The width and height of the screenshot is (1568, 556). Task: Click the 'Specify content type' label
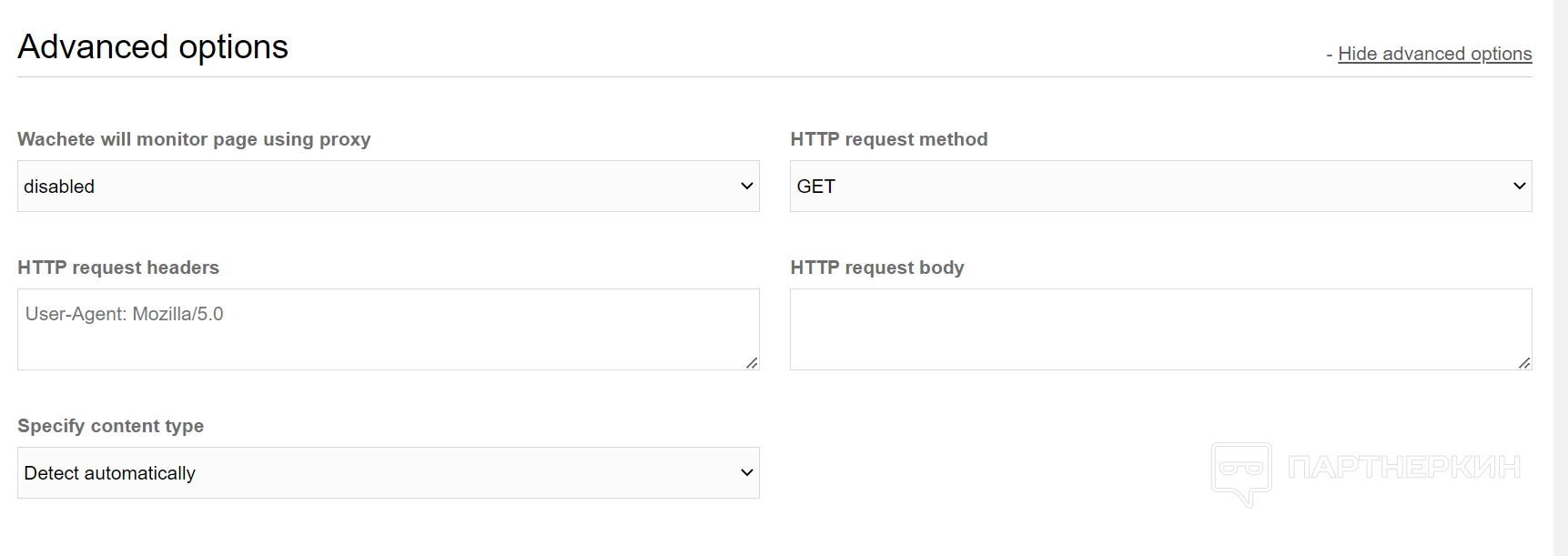(x=110, y=426)
